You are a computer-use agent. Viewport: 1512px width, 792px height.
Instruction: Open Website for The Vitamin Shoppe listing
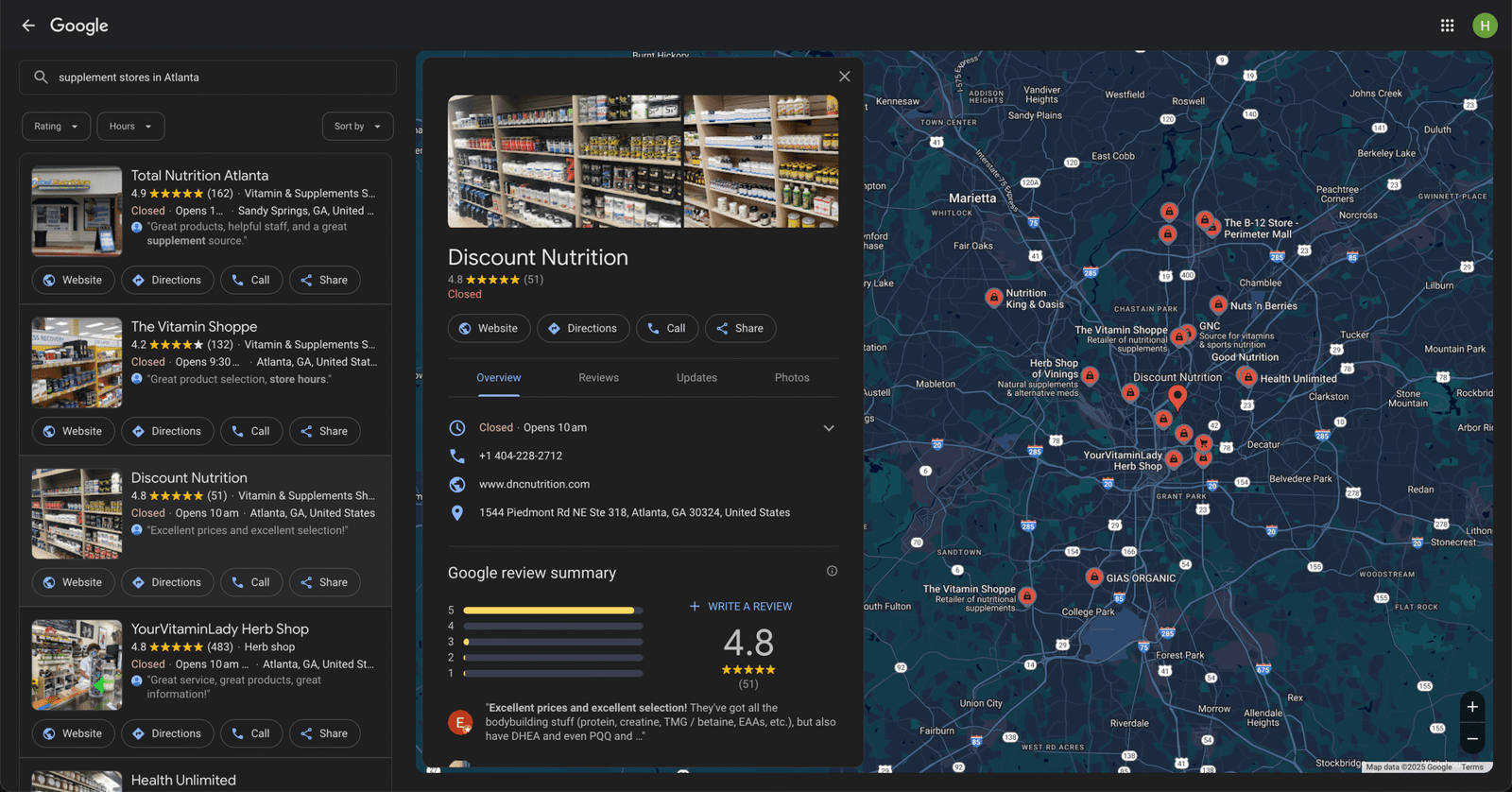pos(74,431)
